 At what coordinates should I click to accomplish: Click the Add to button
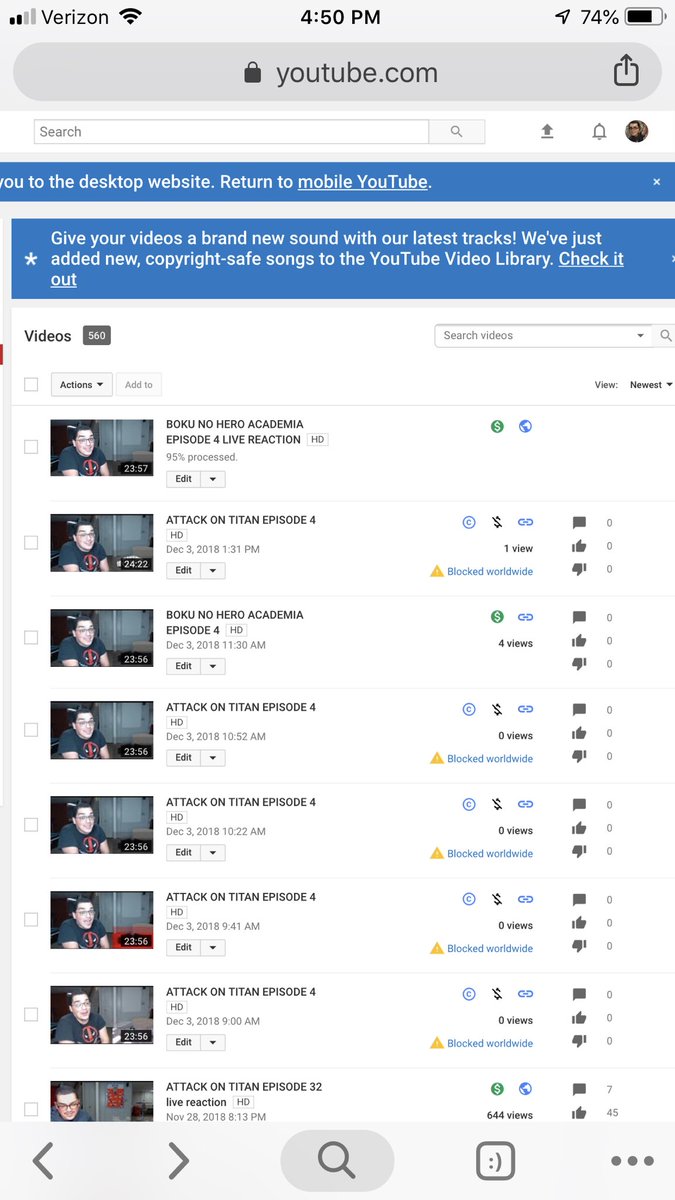139,385
